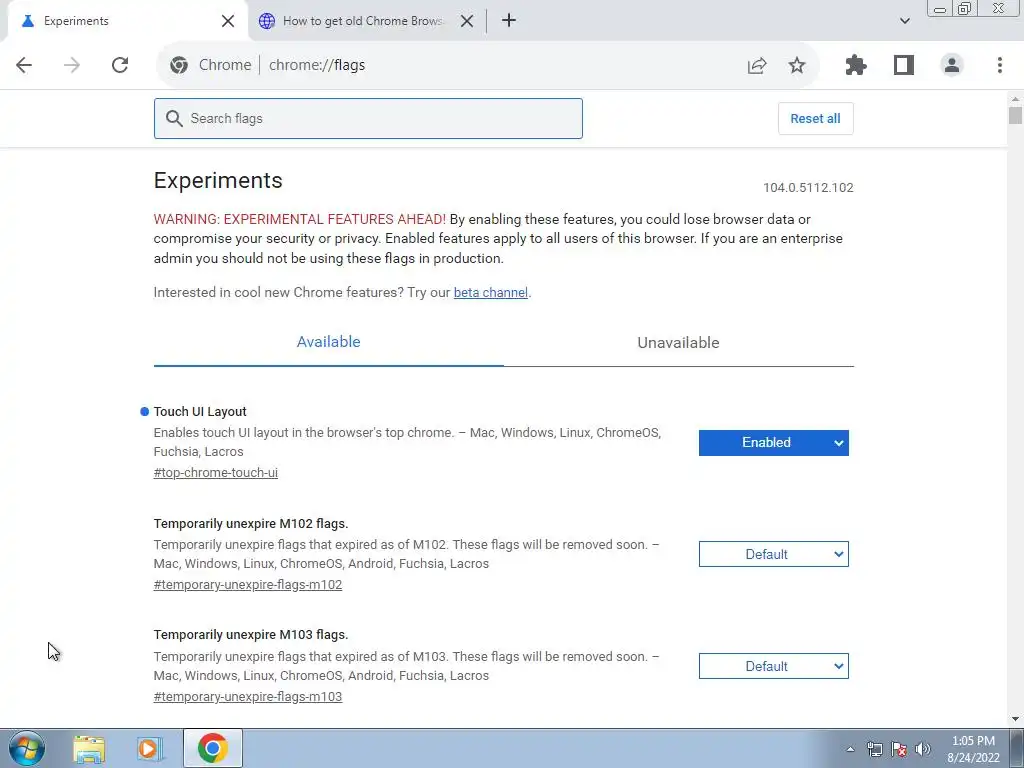
Task: Open Touch UI Layout Enabled dropdown
Action: tap(773, 443)
